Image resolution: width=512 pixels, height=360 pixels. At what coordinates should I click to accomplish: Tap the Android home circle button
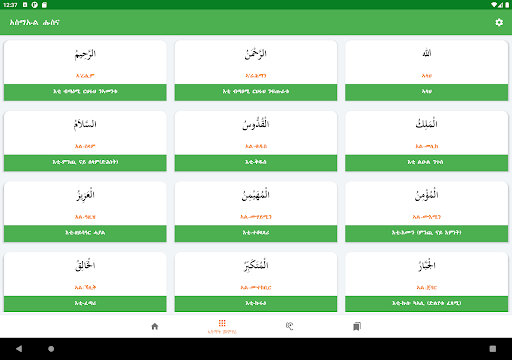click(51, 349)
